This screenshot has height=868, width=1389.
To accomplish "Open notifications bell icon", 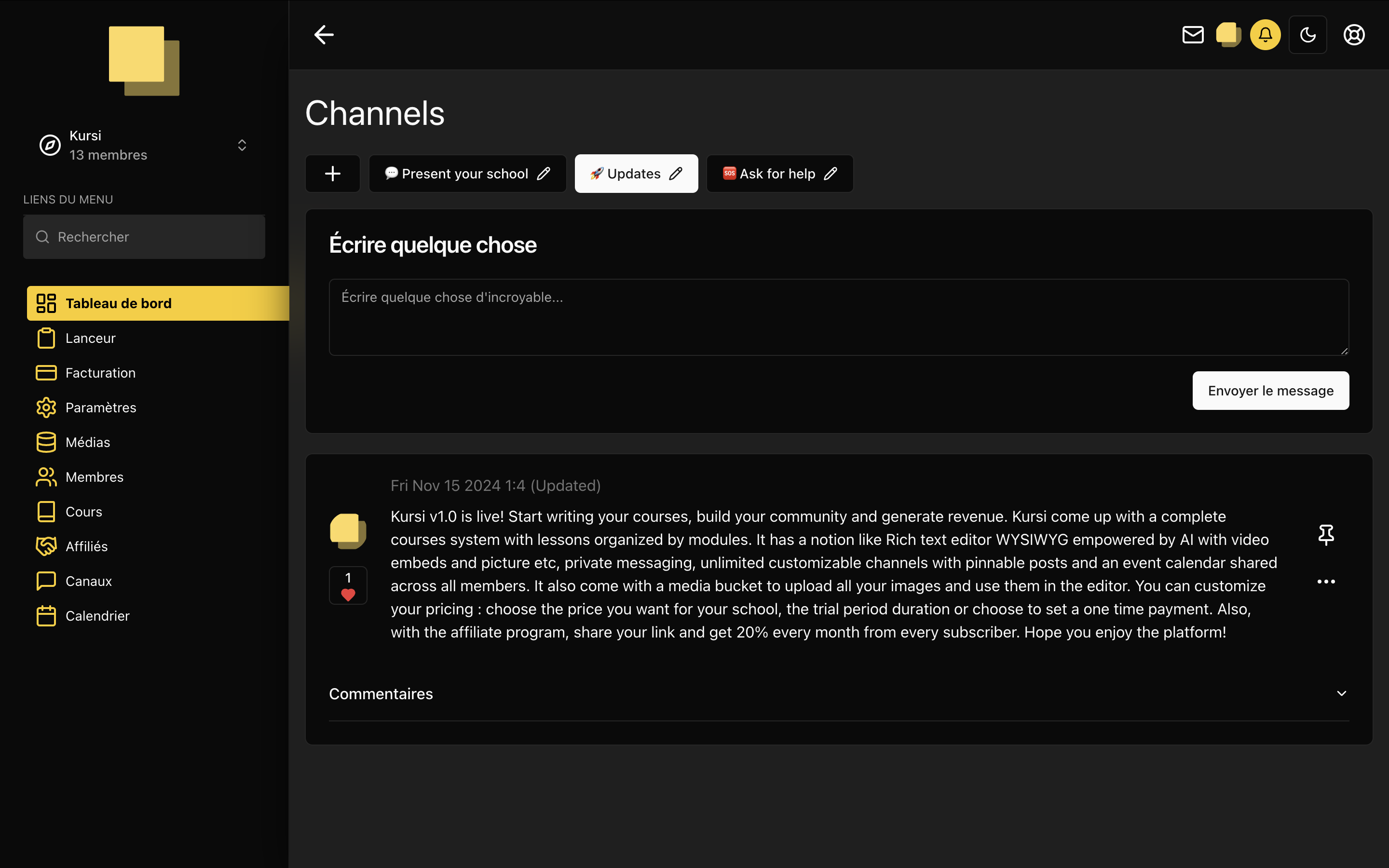I will [1265, 34].
